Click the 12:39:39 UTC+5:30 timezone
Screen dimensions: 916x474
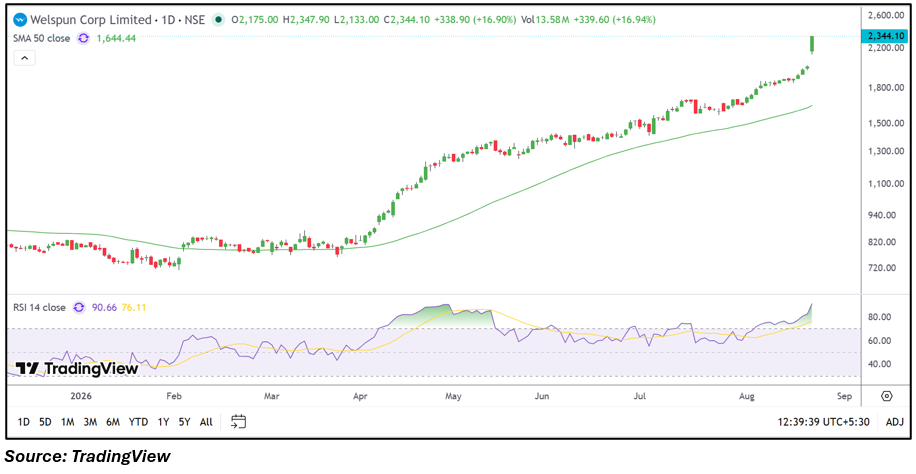coord(823,422)
